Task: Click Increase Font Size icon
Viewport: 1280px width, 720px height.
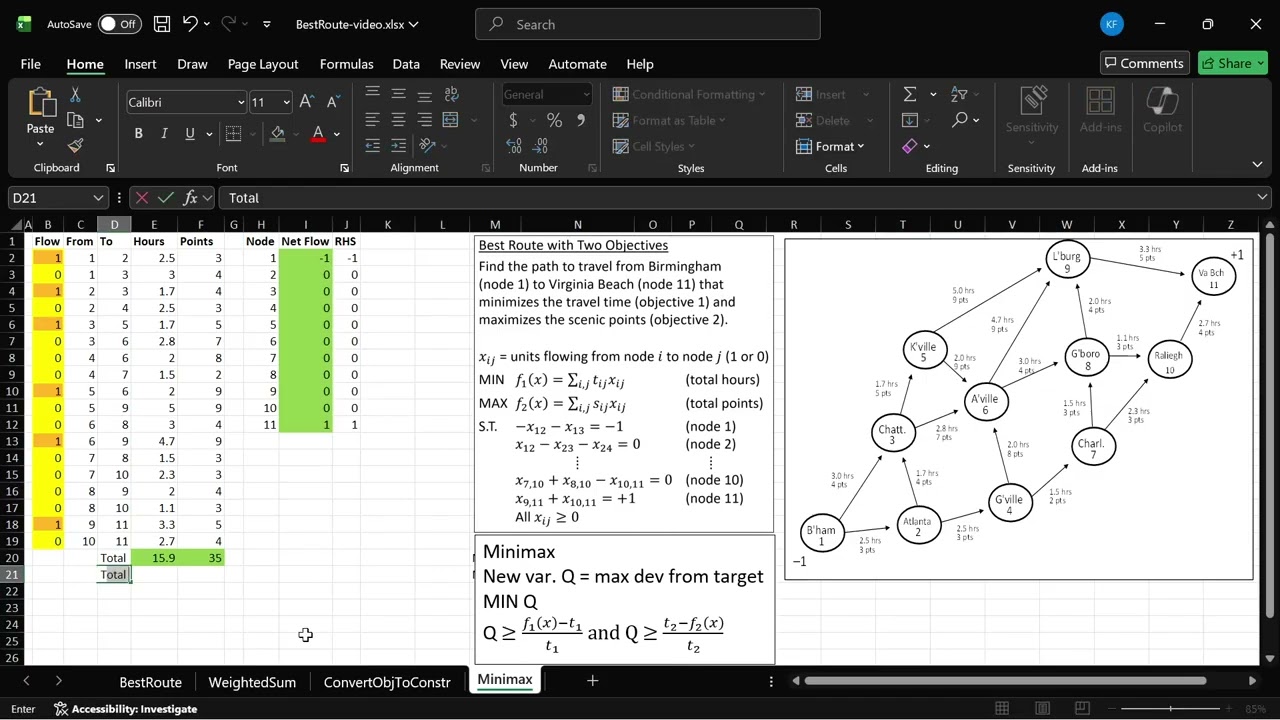Action: pos(307,102)
